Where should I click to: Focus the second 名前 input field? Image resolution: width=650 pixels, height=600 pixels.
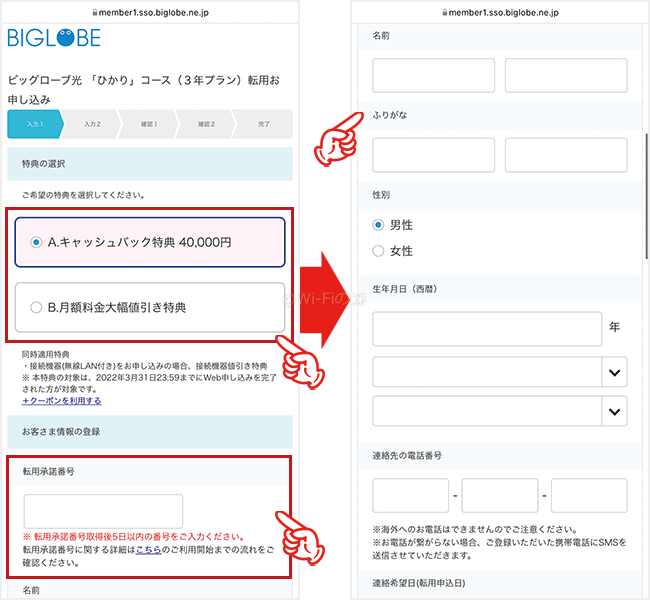tap(566, 75)
